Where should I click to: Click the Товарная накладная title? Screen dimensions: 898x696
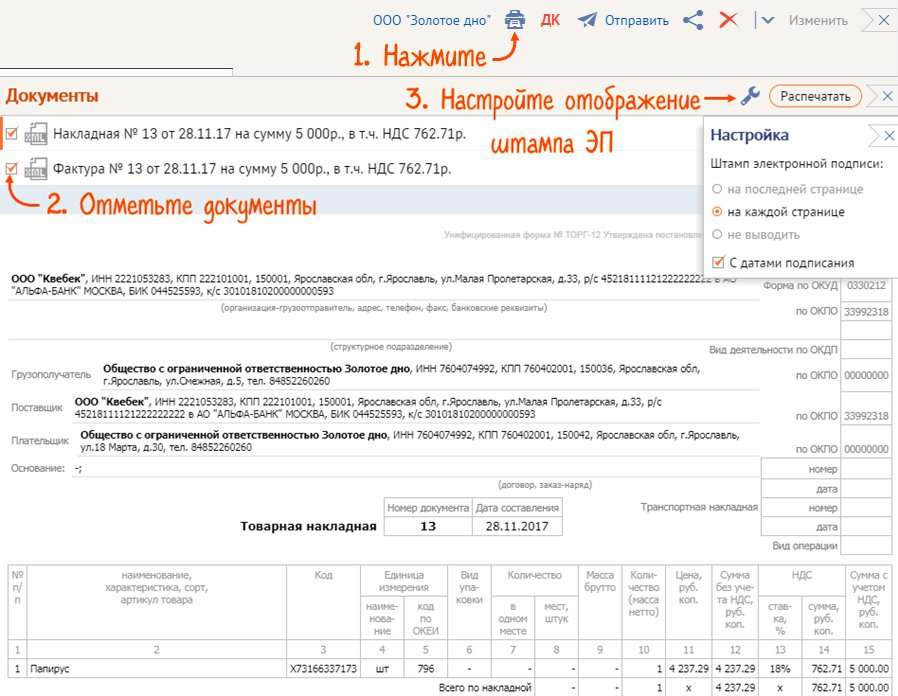coord(308,526)
